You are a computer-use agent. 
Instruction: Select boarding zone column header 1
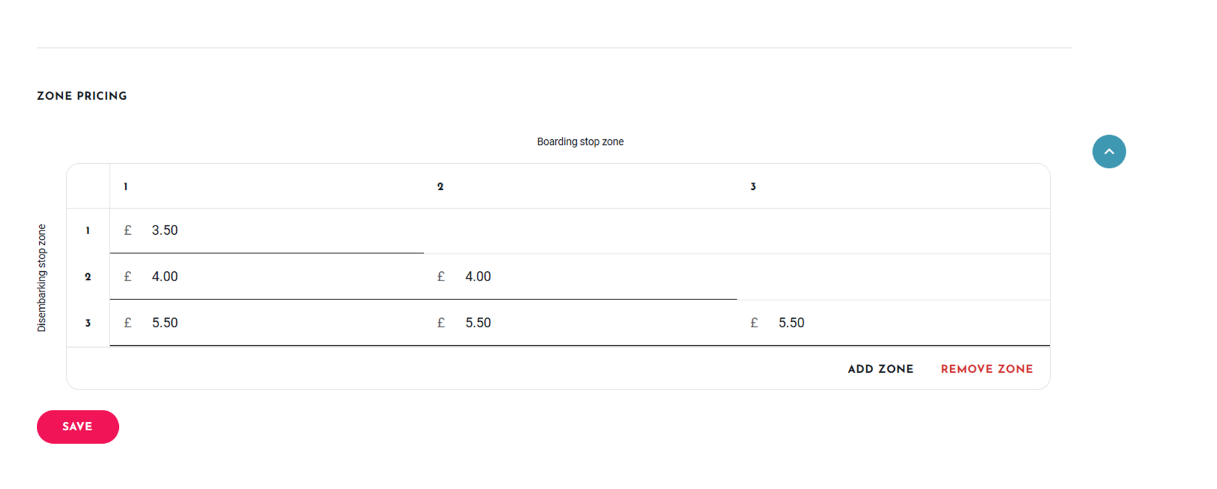pyautogui.click(x=126, y=187)
